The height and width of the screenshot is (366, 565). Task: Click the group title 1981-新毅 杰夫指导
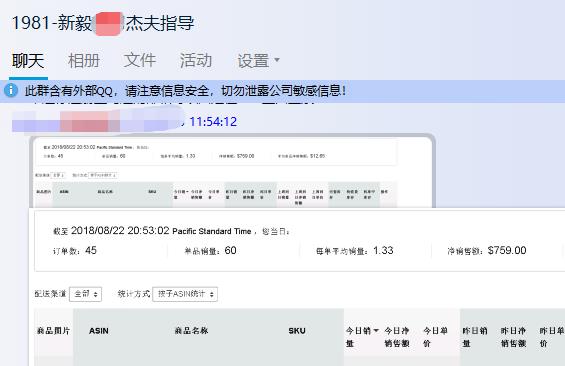[x=103, y=23]
